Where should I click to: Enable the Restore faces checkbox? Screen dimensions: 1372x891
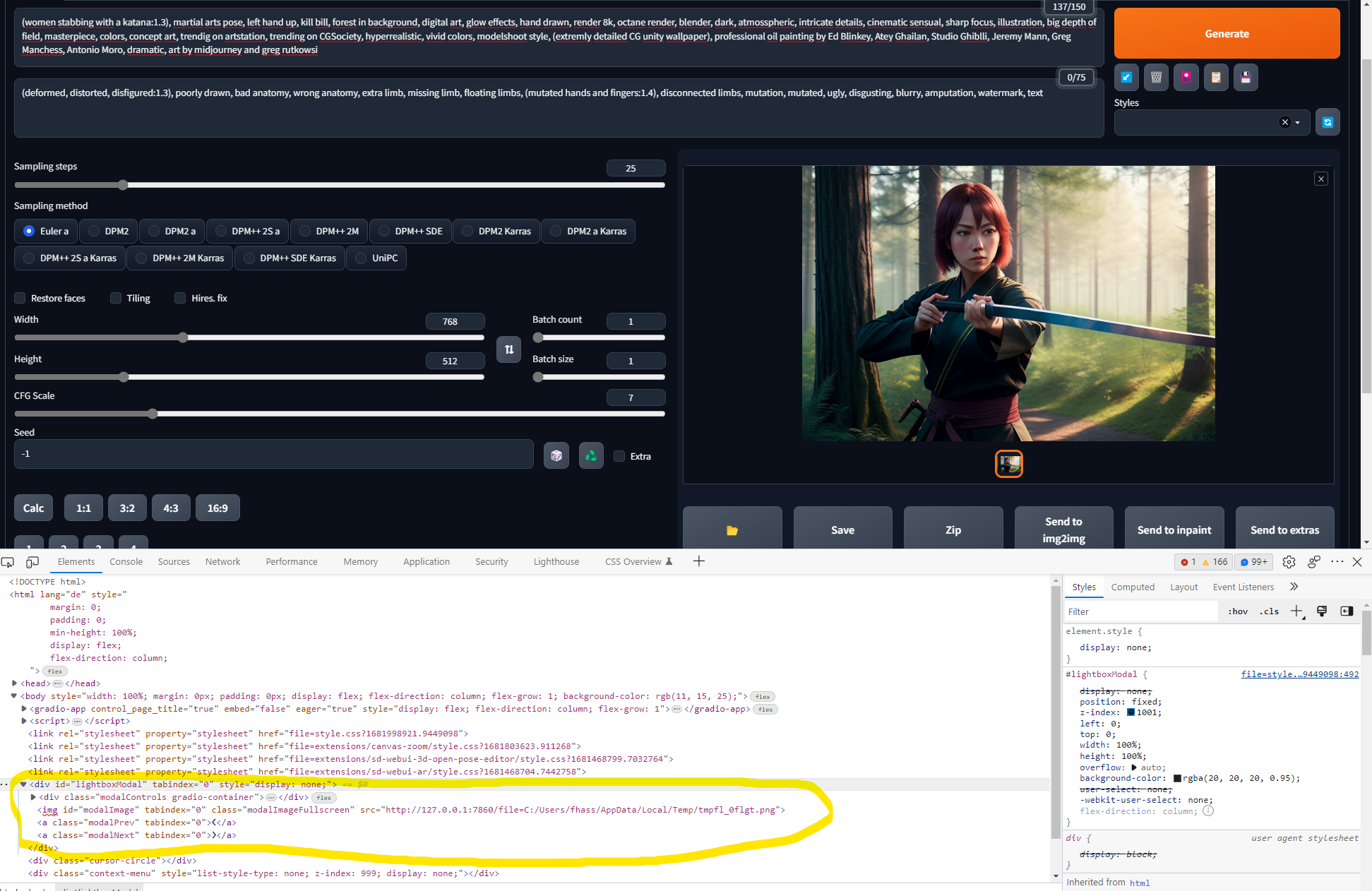(20, 298)
